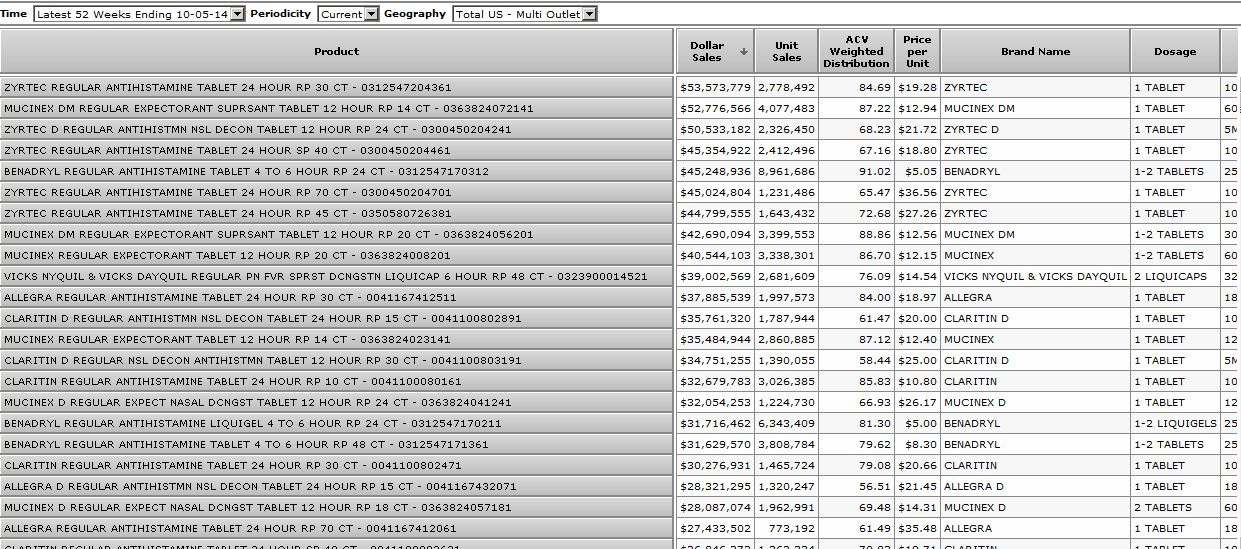The image size is (1241, 549).
Task: Sort by Unit Sales column header
Action: pos(786,51)
